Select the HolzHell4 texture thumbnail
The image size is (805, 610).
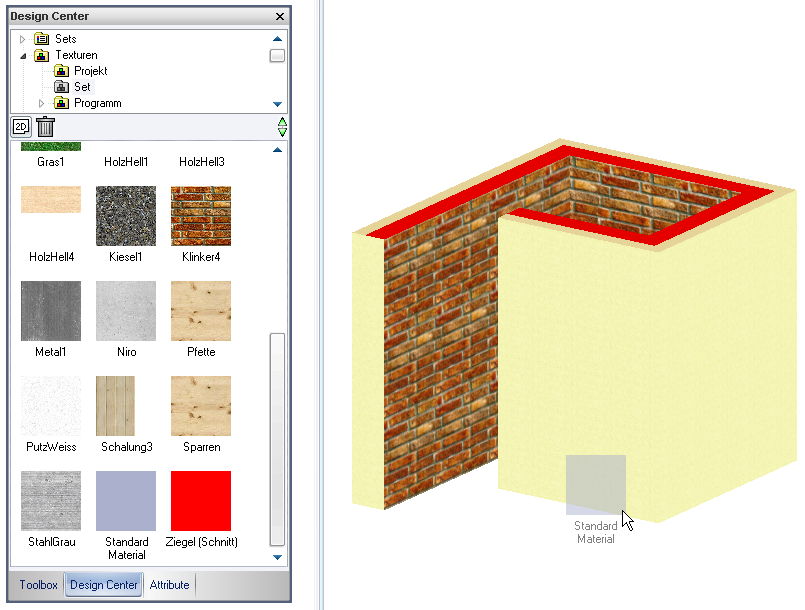click(x=51, y=199)
